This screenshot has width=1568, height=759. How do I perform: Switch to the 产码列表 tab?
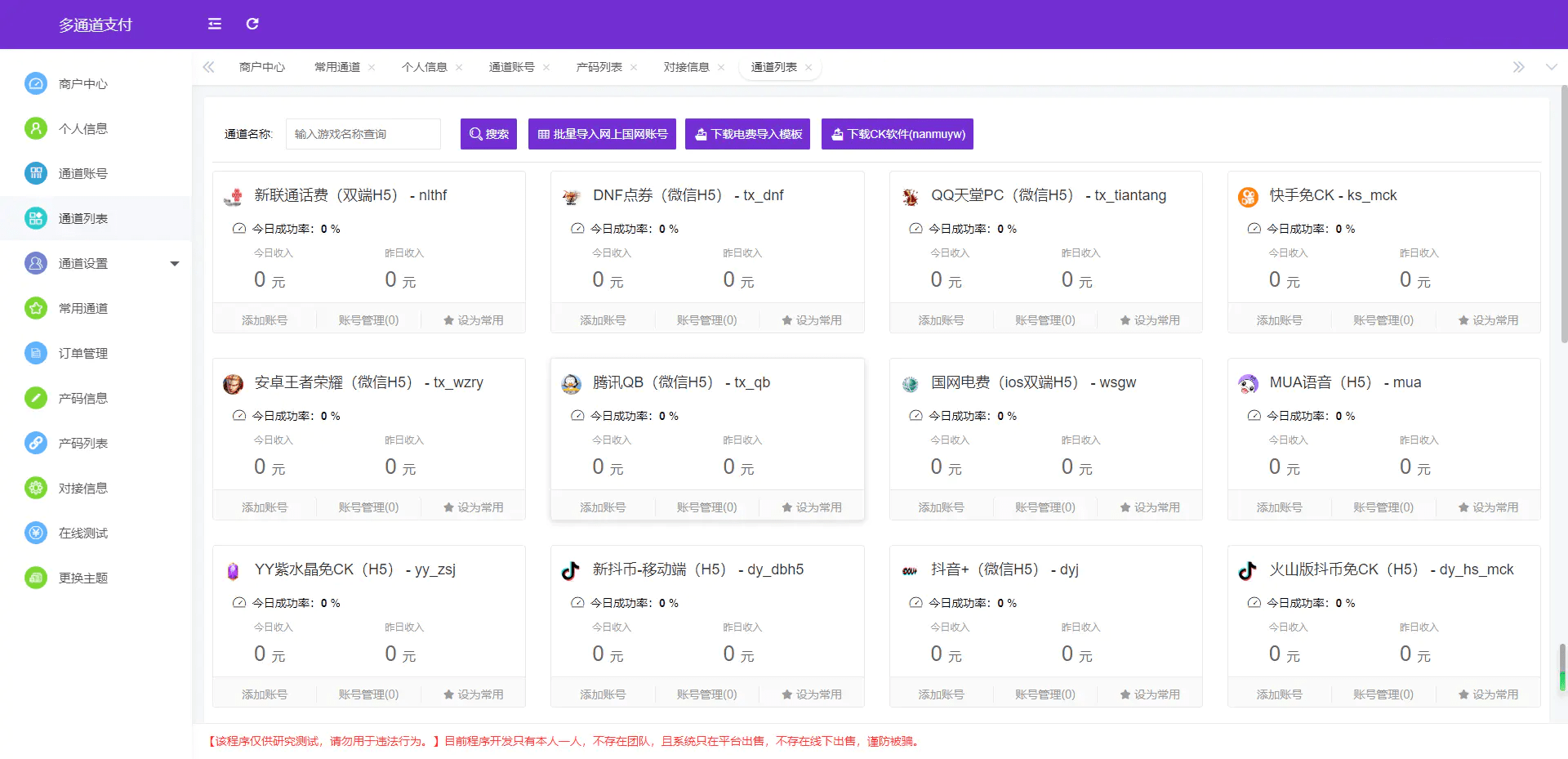[x=599, y=67]
